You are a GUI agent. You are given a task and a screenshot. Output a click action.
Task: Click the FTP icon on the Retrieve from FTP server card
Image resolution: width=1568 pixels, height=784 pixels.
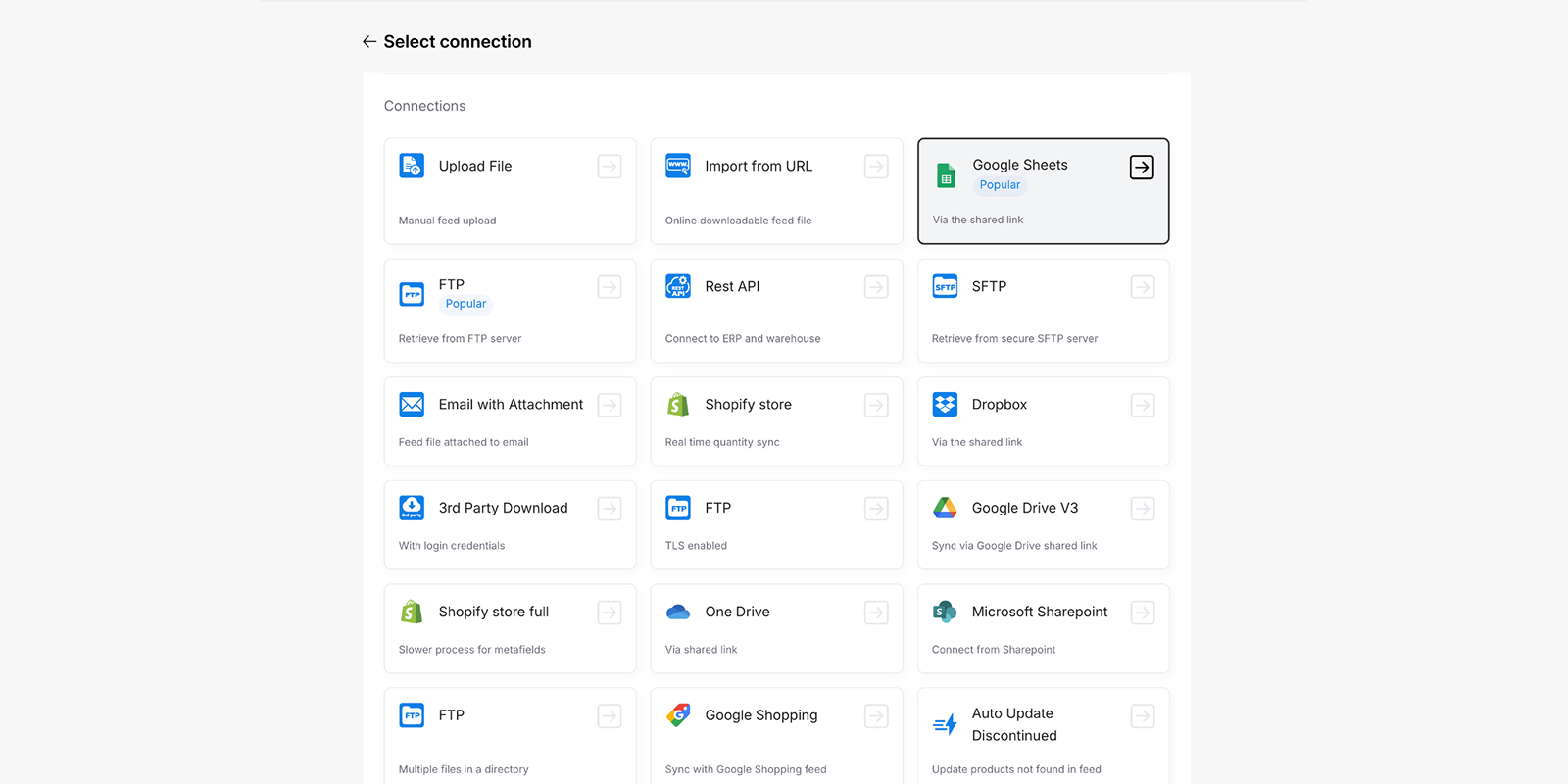coord(412,294)
